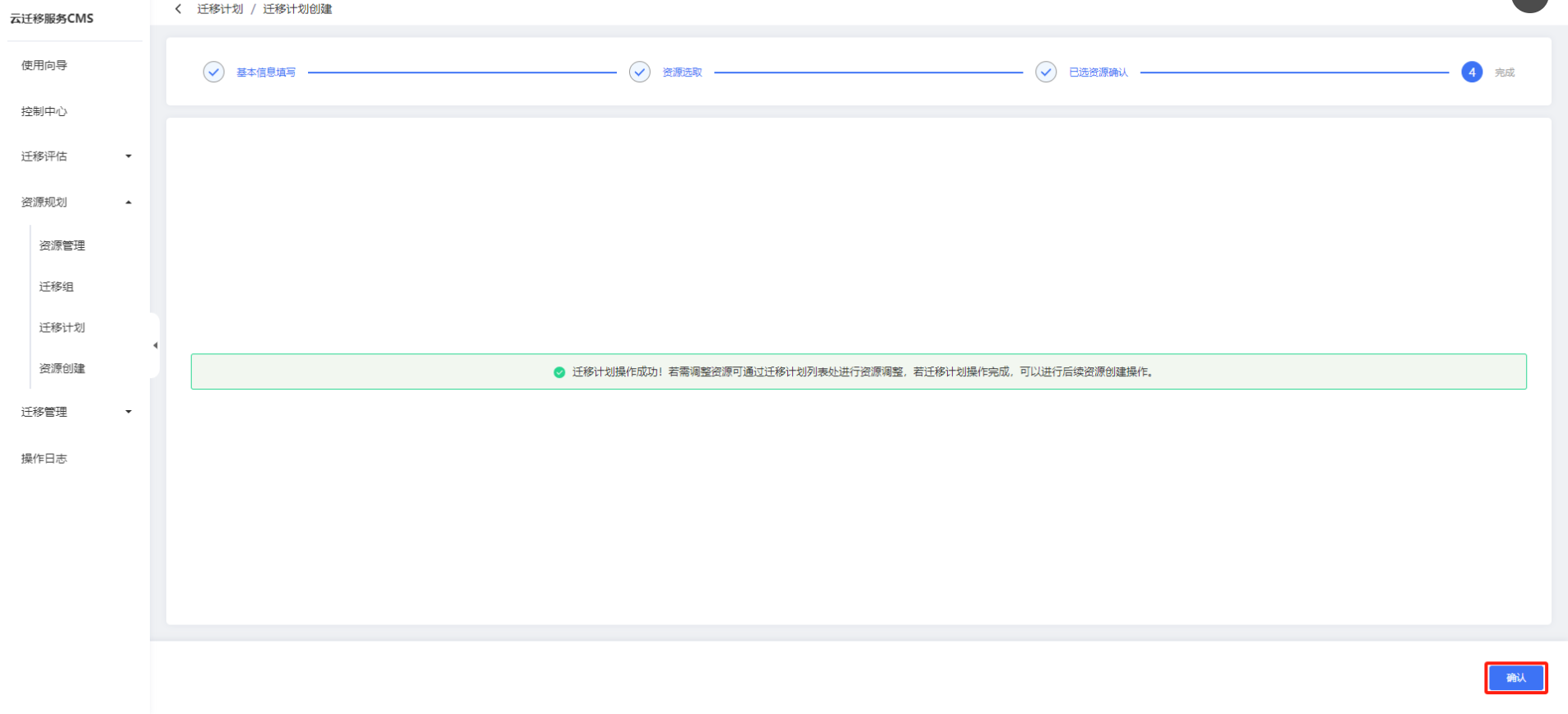
Task: Collapse the sidebar with the handle arrow
Action: point(155,346)
